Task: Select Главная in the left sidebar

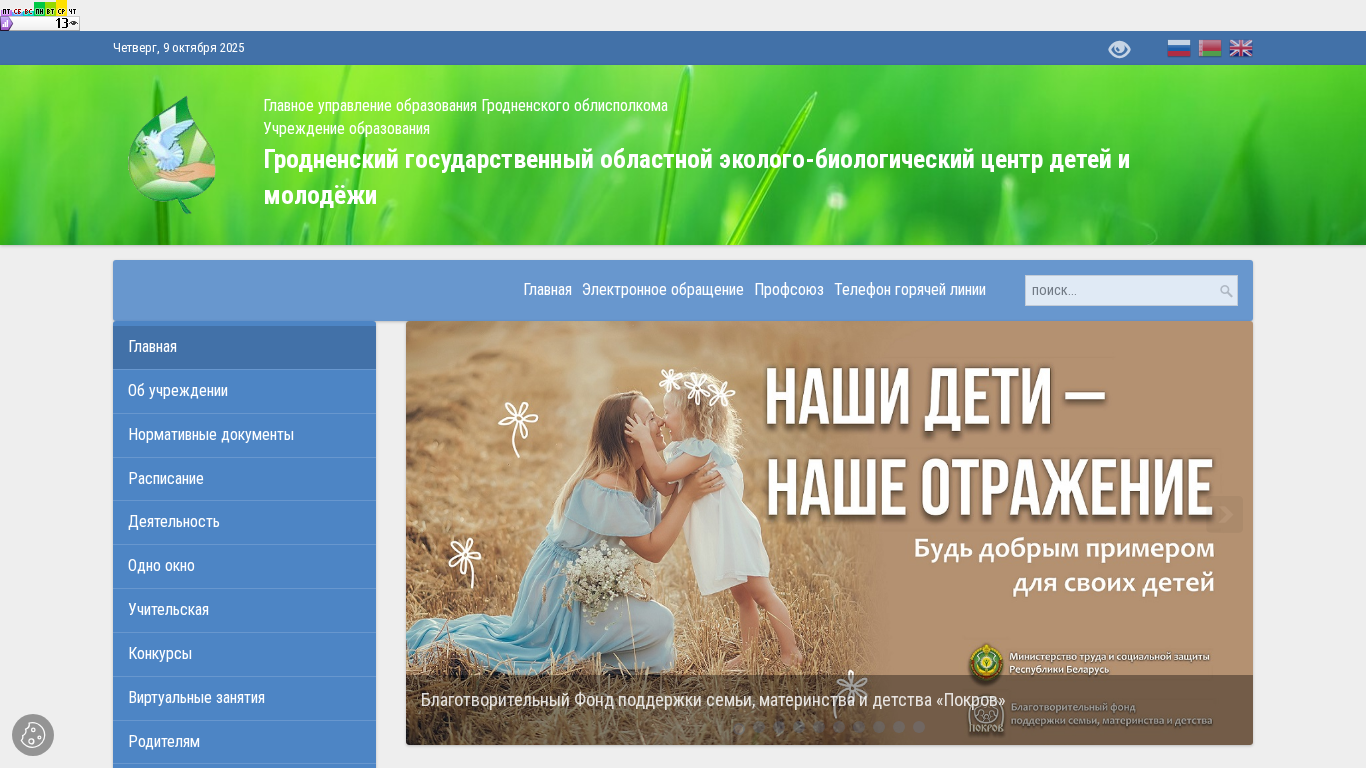Action: point(244,347)
